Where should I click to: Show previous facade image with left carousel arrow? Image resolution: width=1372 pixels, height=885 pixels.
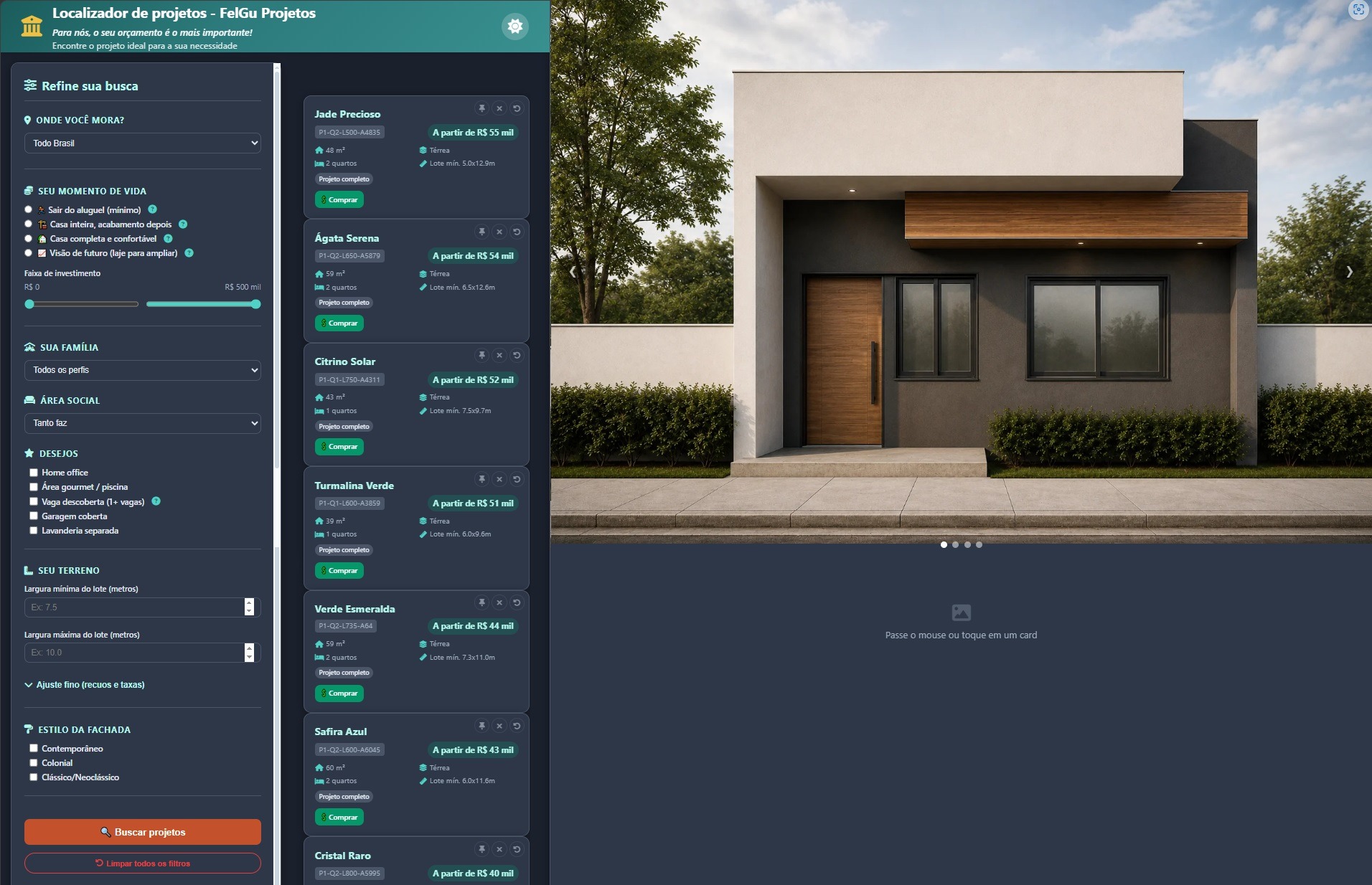(573, 272)
